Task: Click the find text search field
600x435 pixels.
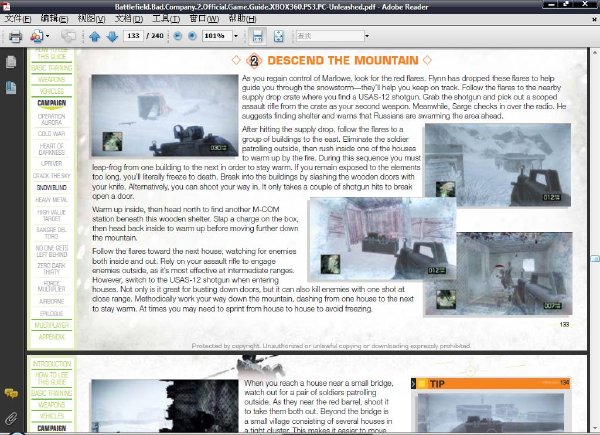Action: click(x=330, y=36)
